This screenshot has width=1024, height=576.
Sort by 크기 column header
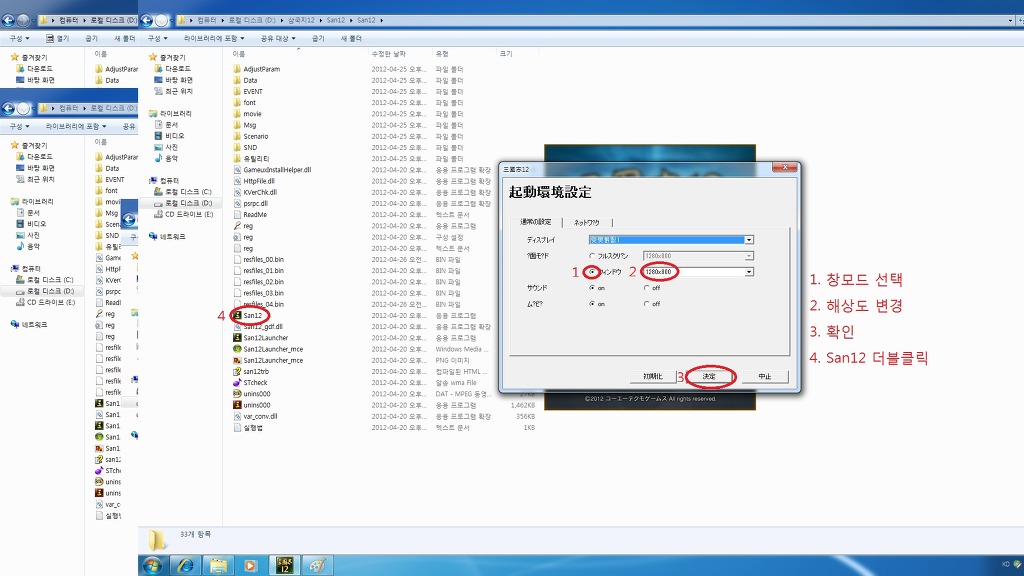pyautogui.click(x=506, y=54)
